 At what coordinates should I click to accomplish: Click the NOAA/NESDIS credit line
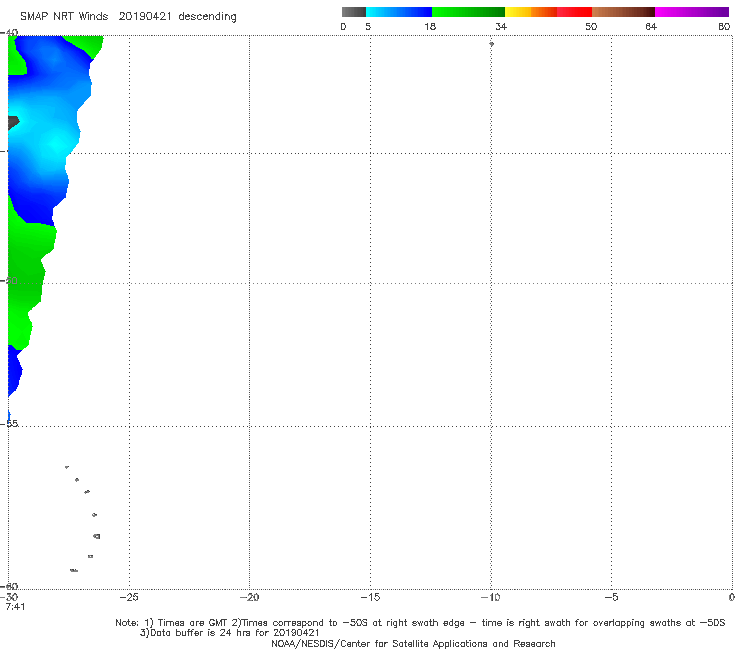pos(413,643)
